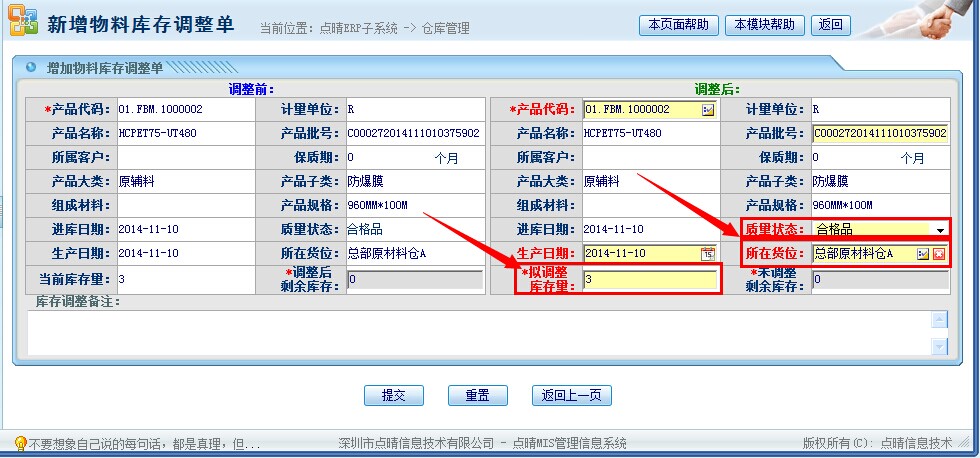This screenshot has height=458, width=980.
Task: Focus the 所在货位 总部原材料仓A input field
Action: (x=864, y=254)
